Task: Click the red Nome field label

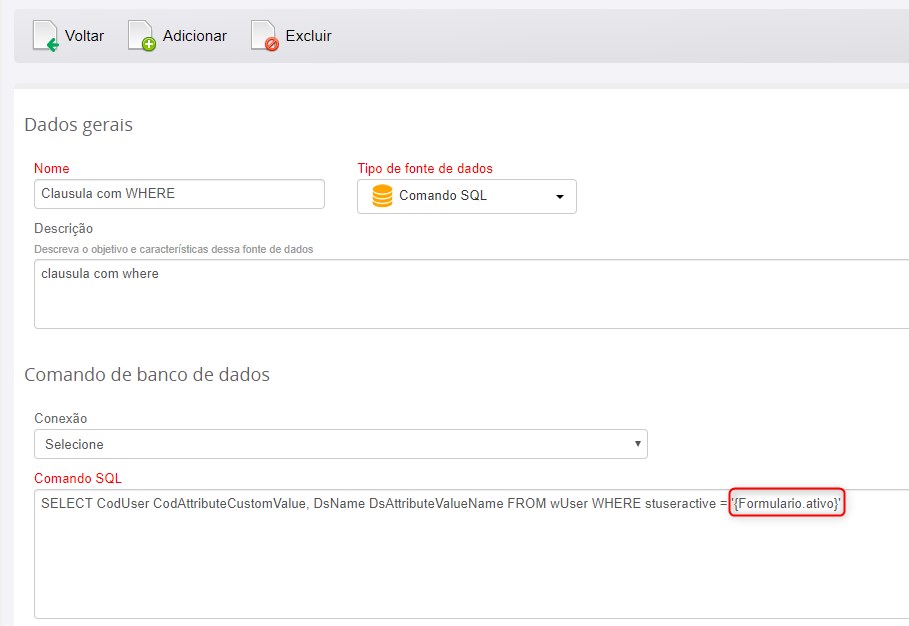Action: click(52, 169)
